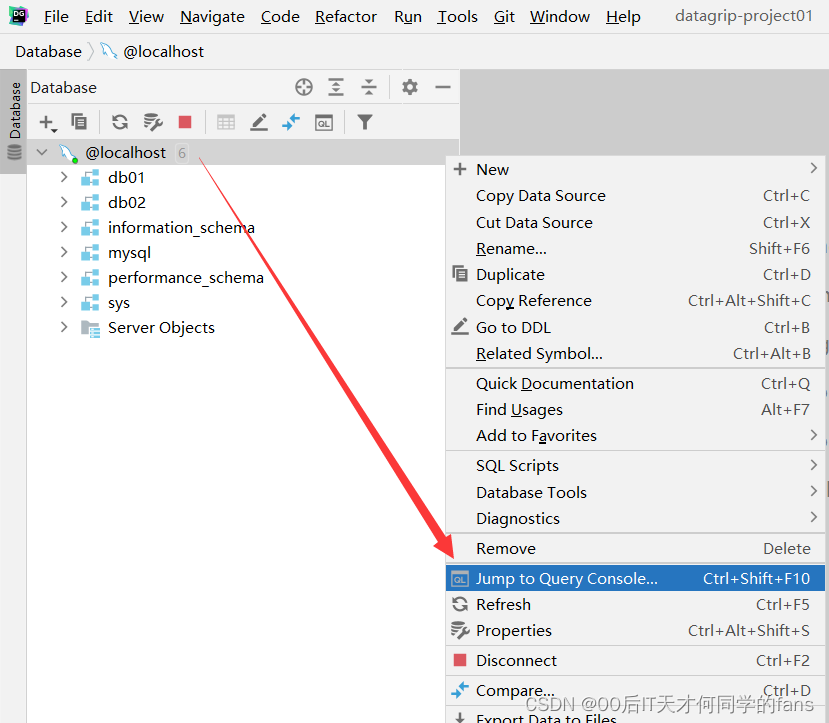Image resolution: width=829 pixels, height=723 pixels.
Task: Open Database panel gear settings
Action: click(410, 87)
